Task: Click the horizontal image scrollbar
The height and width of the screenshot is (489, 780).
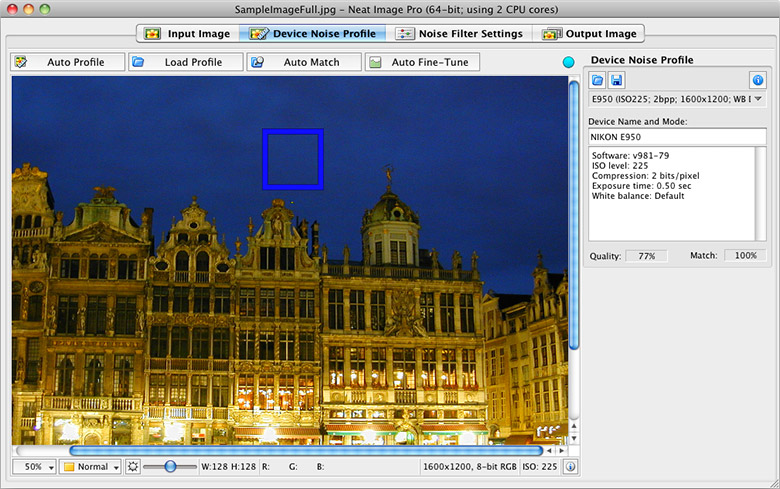Action: (306, 451)
